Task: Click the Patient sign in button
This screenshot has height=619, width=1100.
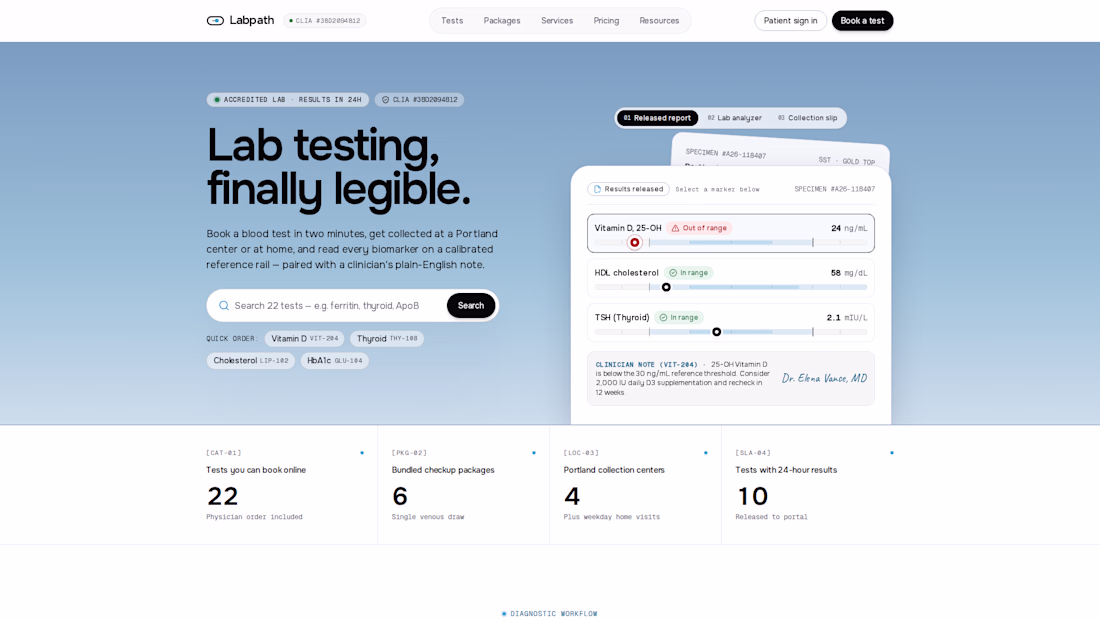Action: [790, 20]
